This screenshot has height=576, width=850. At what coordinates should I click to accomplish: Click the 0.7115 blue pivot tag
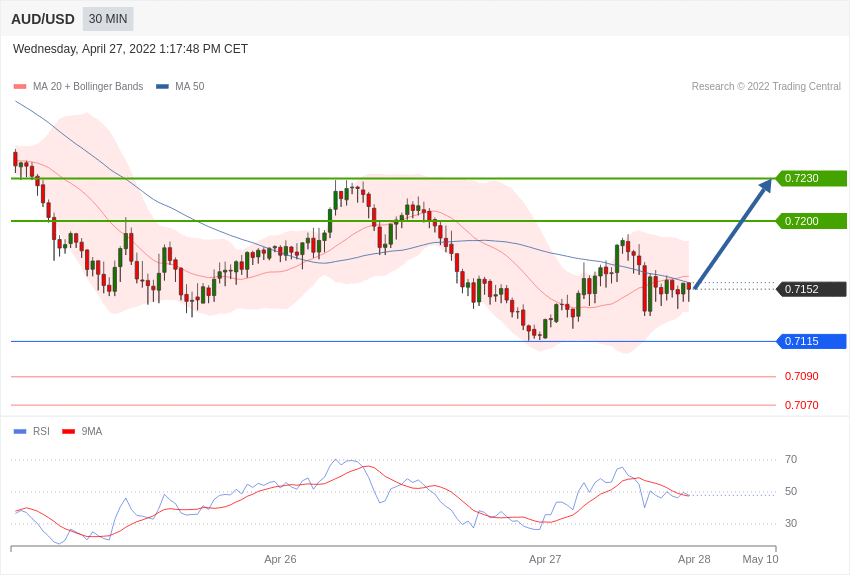point(810,341)
